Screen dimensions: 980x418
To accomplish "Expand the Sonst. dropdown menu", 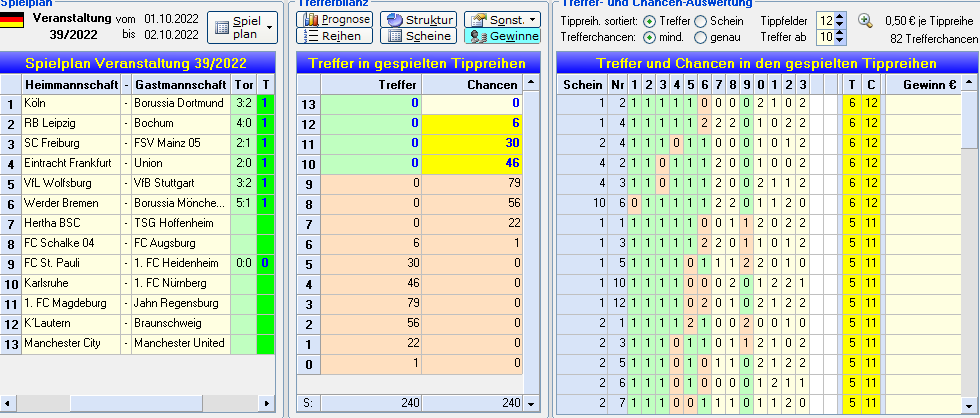I will pyautogui.click(x=502, y=19).
